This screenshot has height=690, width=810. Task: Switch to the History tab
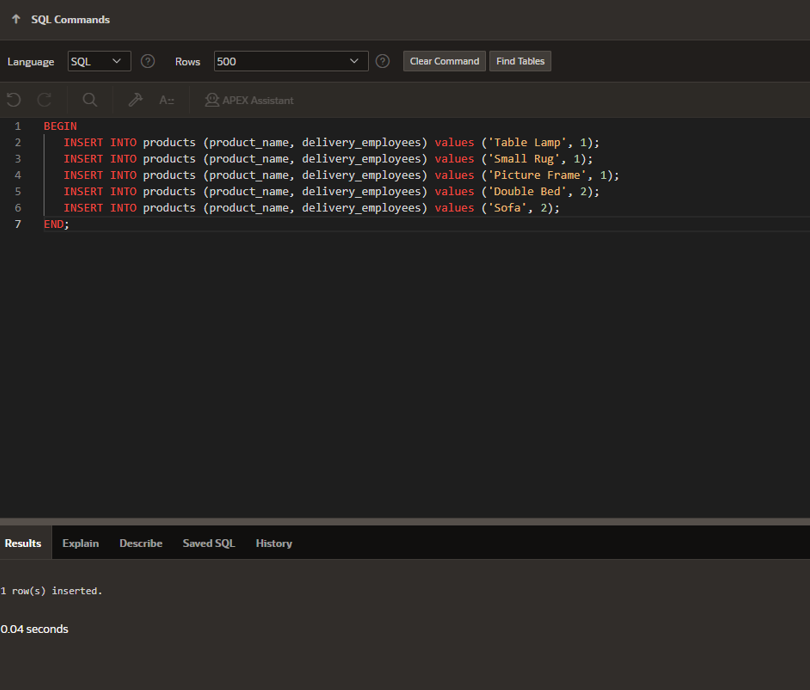274,543
